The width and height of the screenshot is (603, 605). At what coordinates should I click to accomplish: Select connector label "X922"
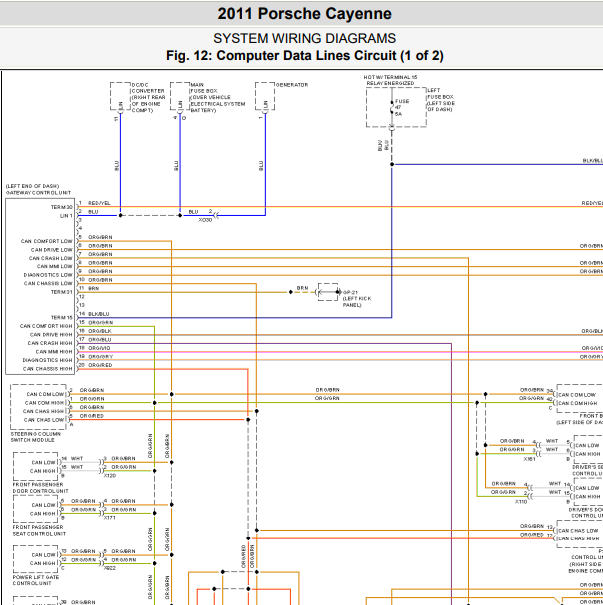click(x=110, y=568)
